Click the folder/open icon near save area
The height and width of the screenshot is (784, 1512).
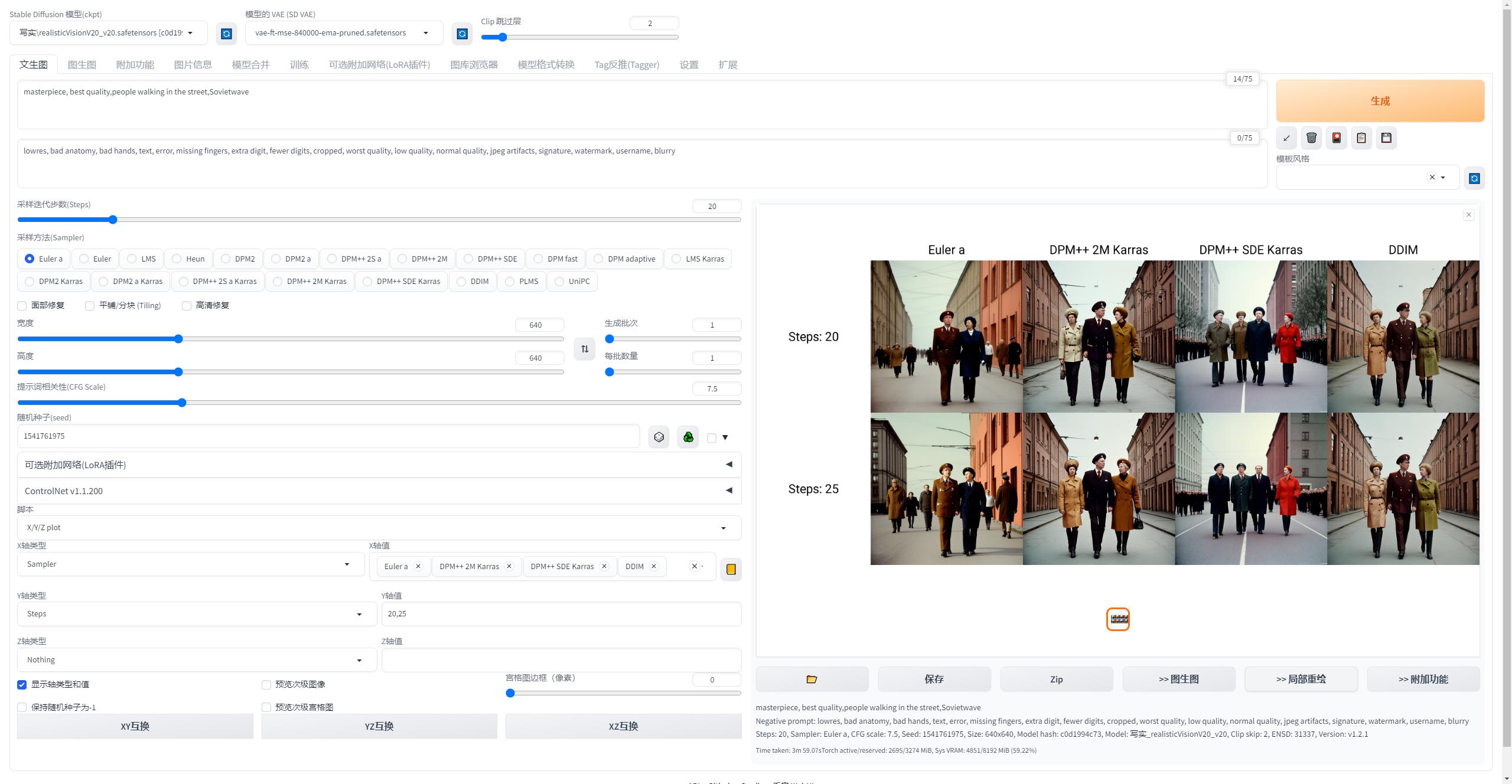(812, 678)
